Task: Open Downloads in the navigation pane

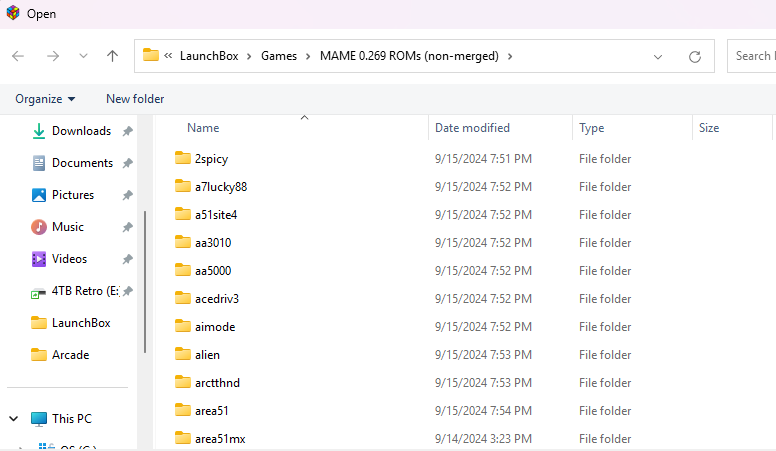Action: tap(81, 131)
